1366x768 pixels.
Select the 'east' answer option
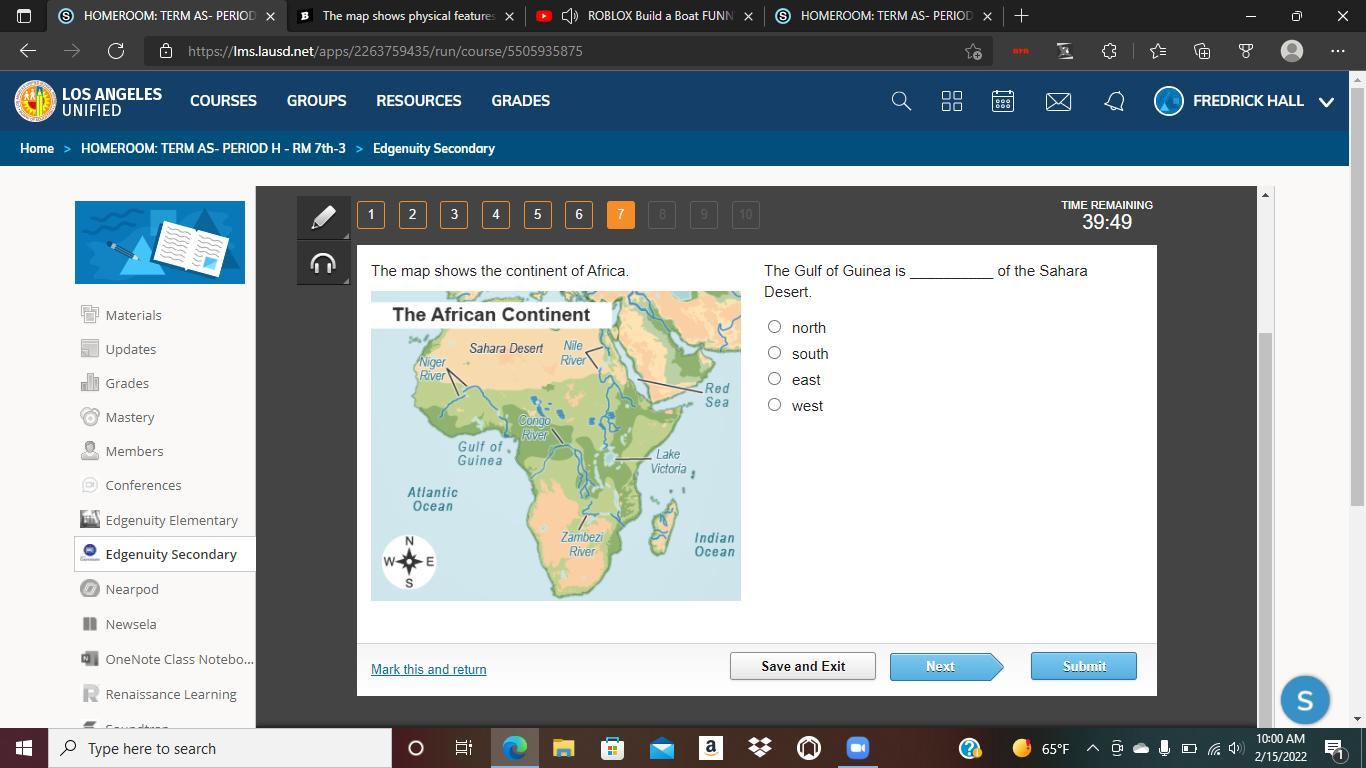(774, 379)
